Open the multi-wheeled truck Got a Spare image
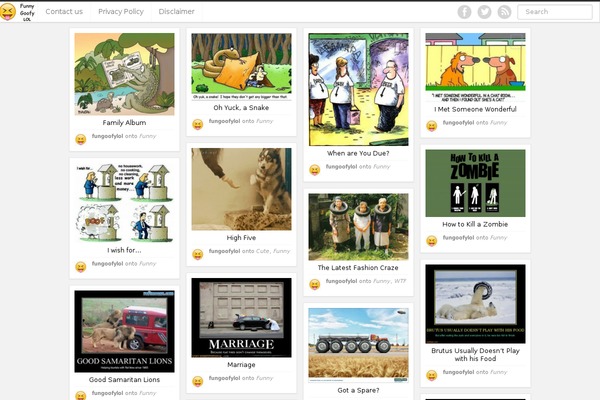The image size is (600, 400). tap(359, 345)
